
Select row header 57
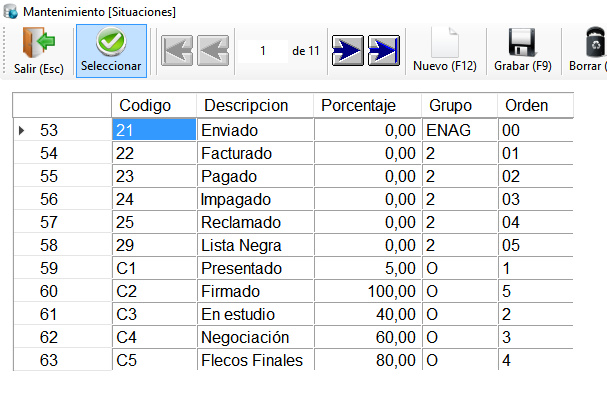[x=63, y=222]
